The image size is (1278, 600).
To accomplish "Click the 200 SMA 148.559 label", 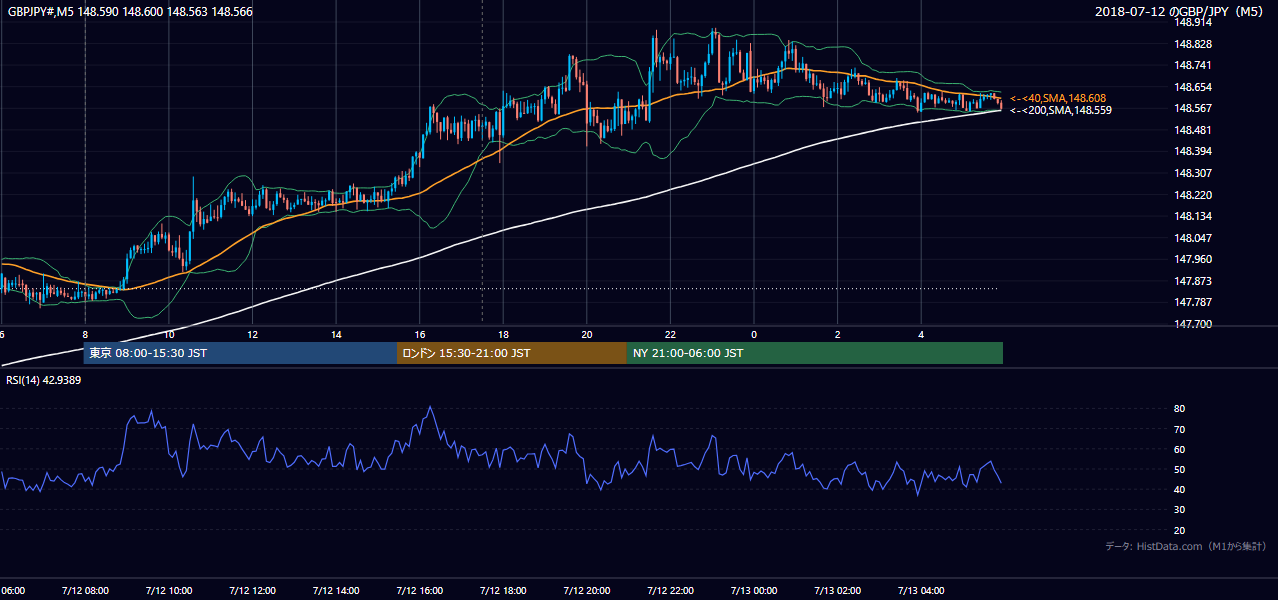I will 1060,110.
